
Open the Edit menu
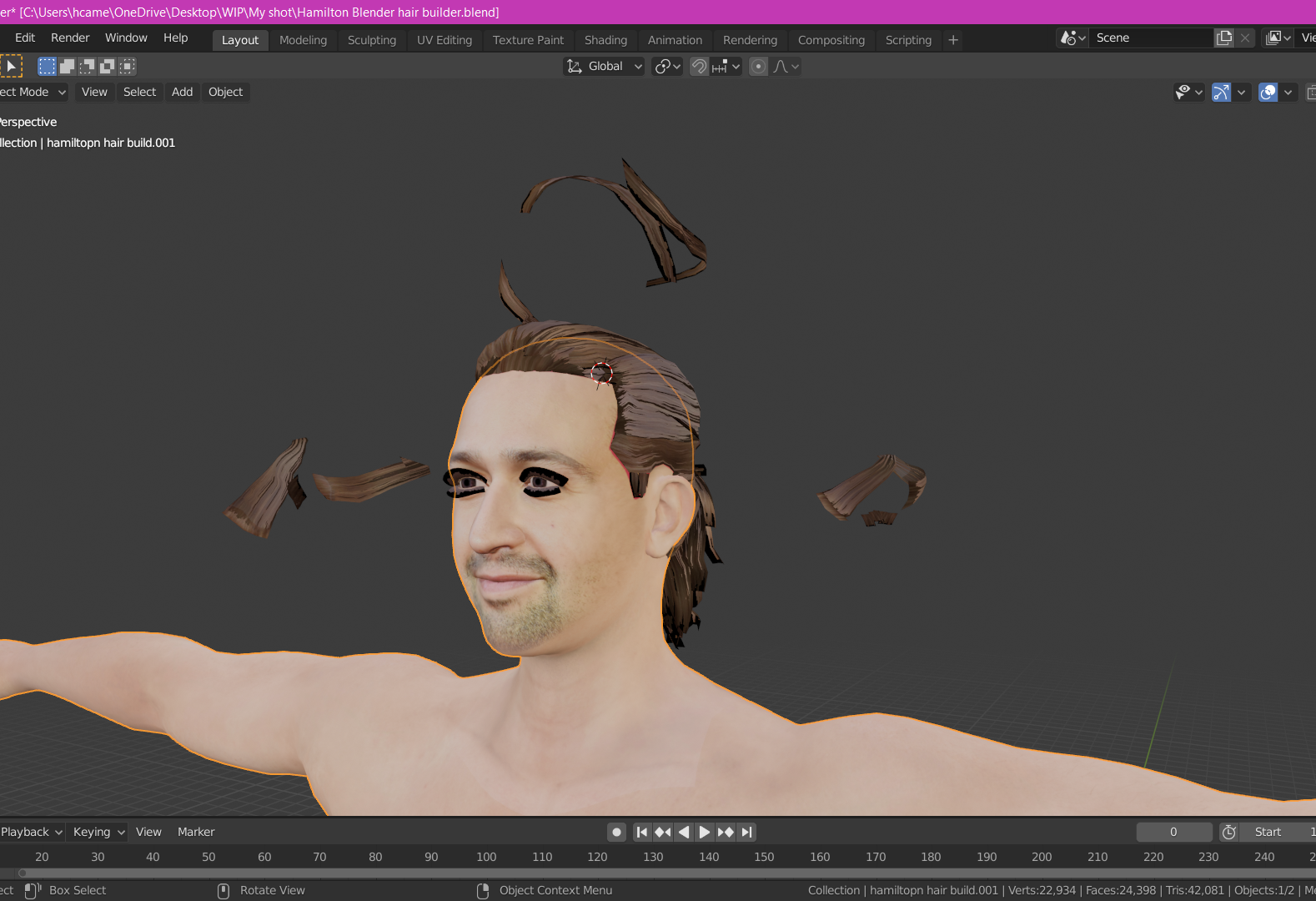(x=25, y=38)
